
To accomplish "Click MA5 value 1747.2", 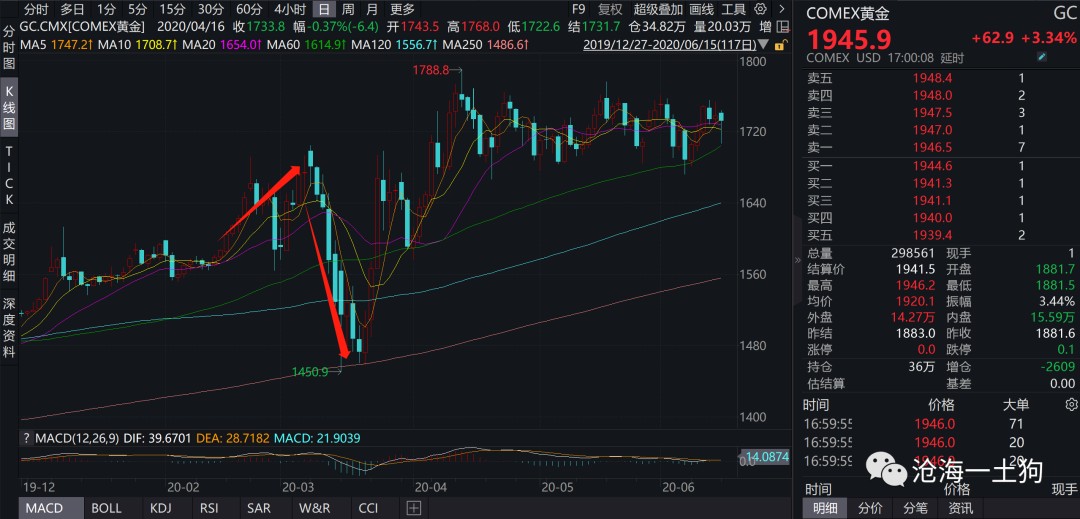I will click(74, 45).
